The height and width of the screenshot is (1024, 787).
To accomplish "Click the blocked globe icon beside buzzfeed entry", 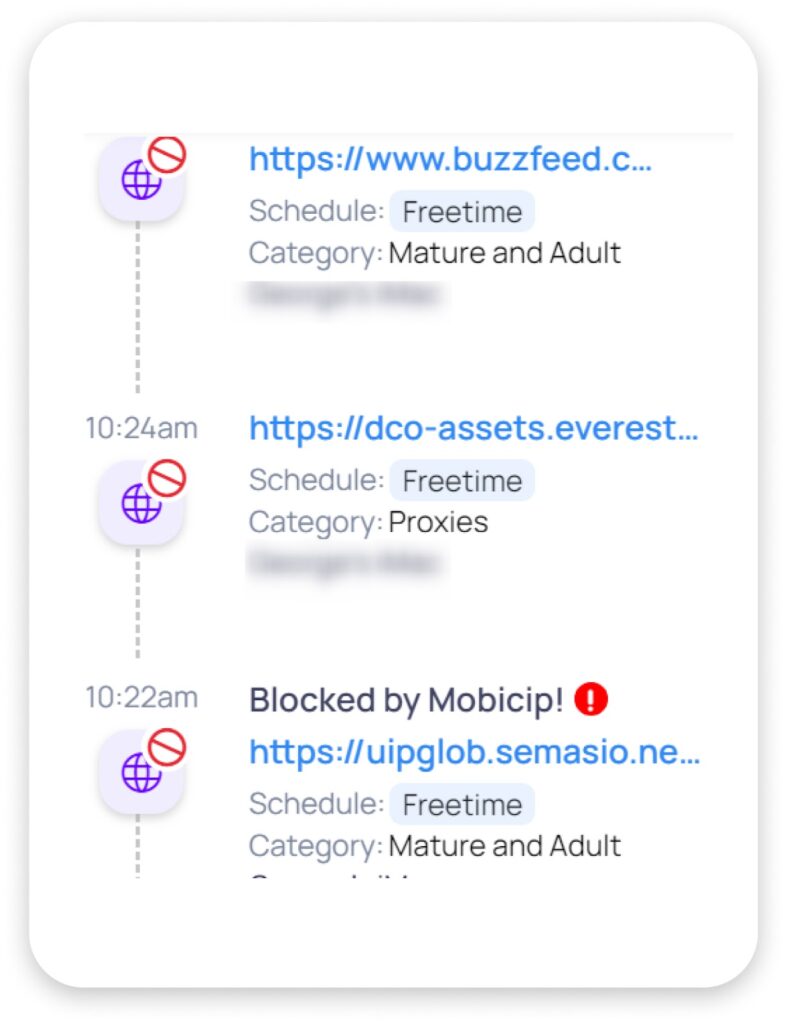I will pyautogui.click(x=141, y=181).
